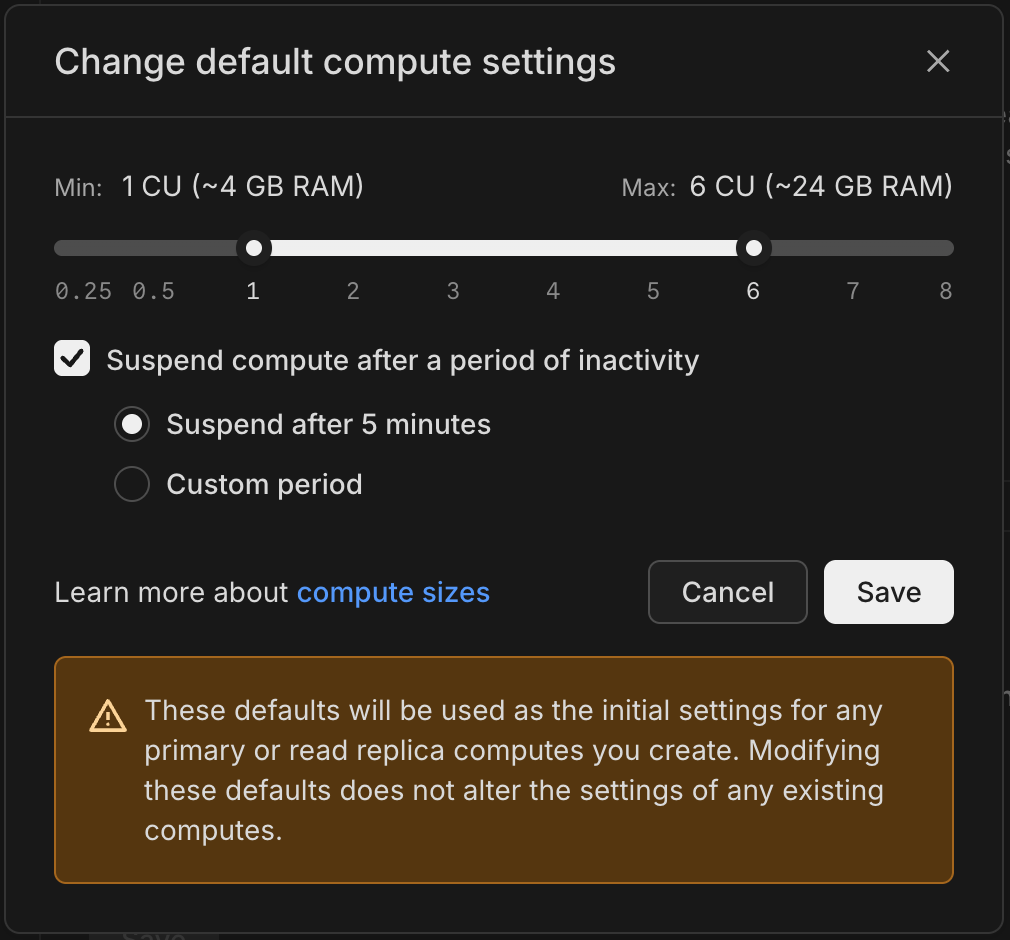Set slider to 3 CU position
Image resolution: width=1010 pixels, height=940 pixels.
tap(453, 247)
